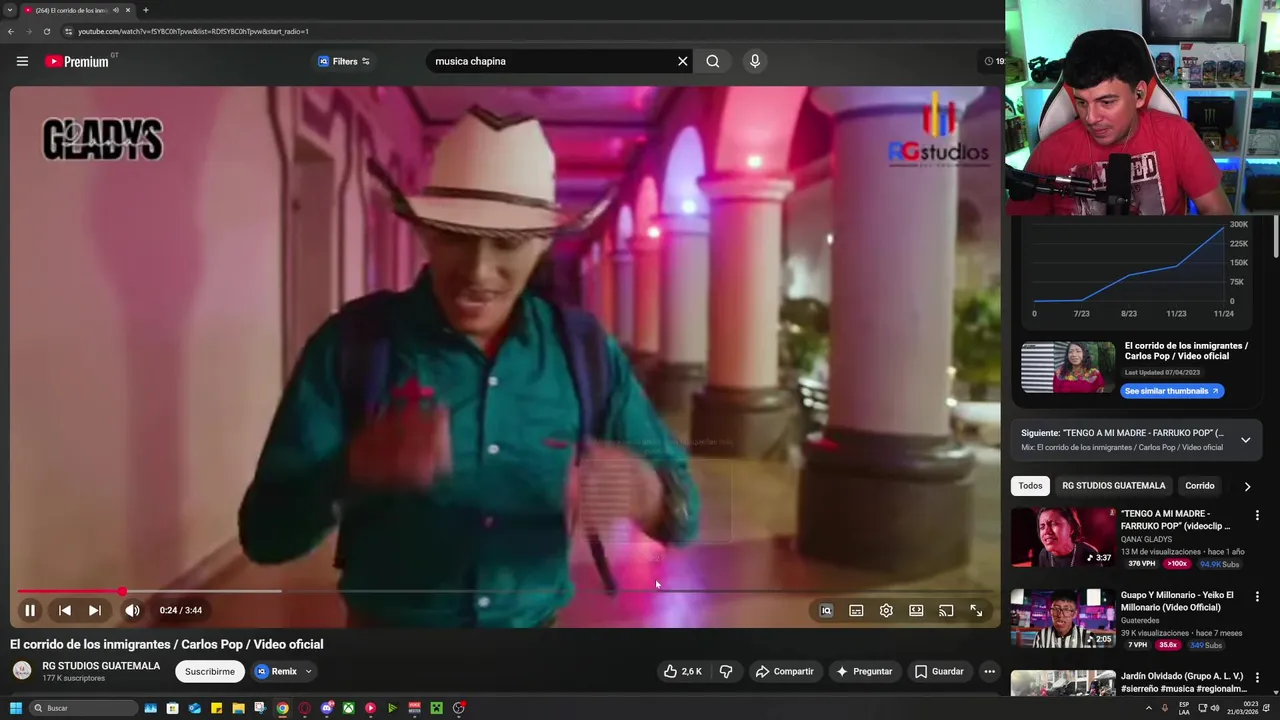Image resolution: width=1280 pixels, height=720 pixels.
Task: Open Guapo Y Millonario video thumbnail
Action: click(x=1063, y=618)
